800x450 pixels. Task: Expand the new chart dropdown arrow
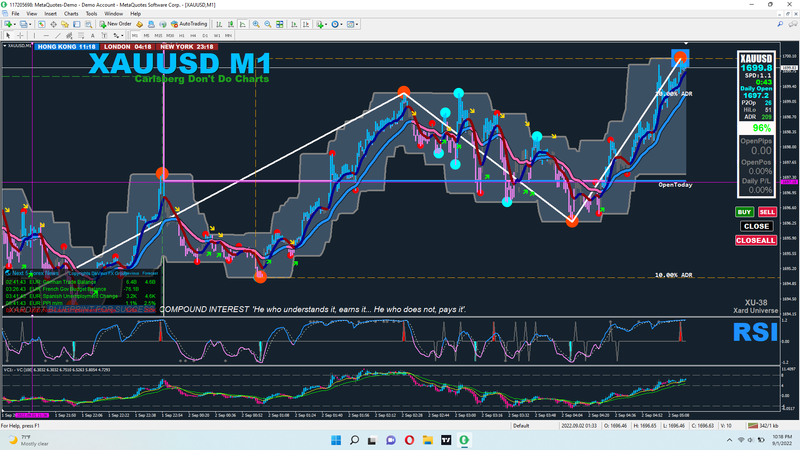[x=17, y=24]
